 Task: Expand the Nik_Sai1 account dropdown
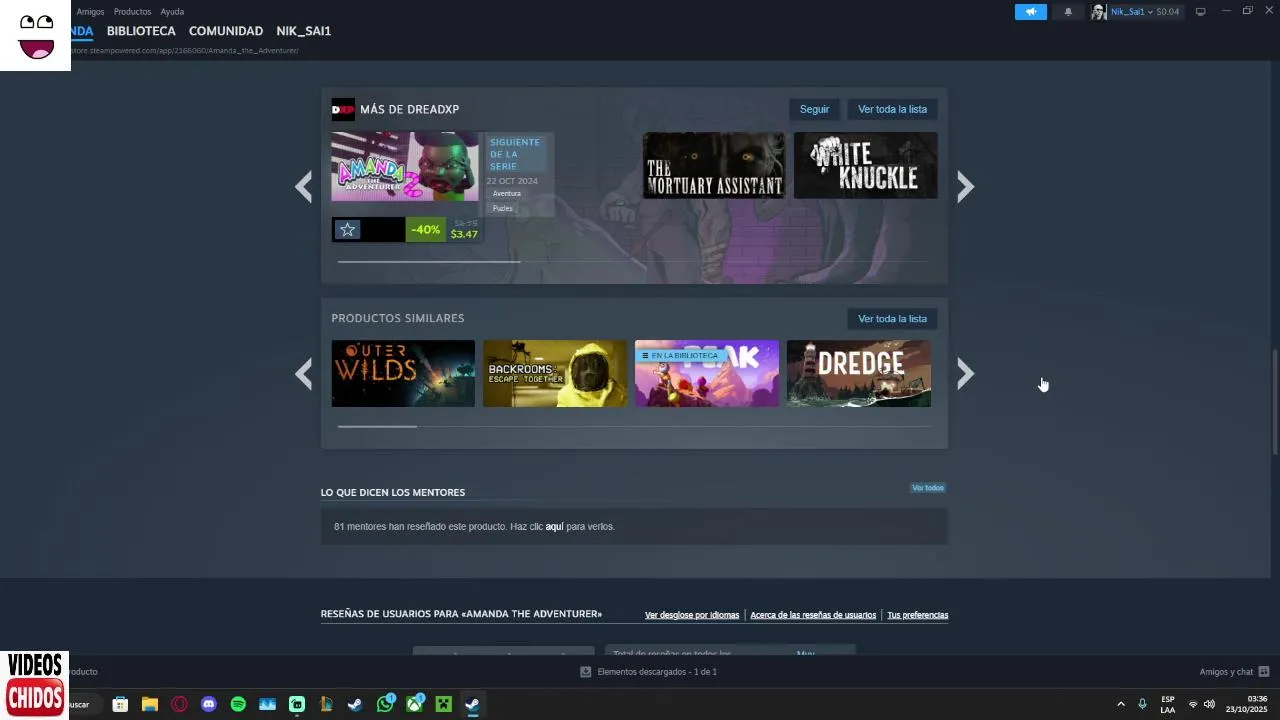pyautogui.click(x=1150, y=12)
